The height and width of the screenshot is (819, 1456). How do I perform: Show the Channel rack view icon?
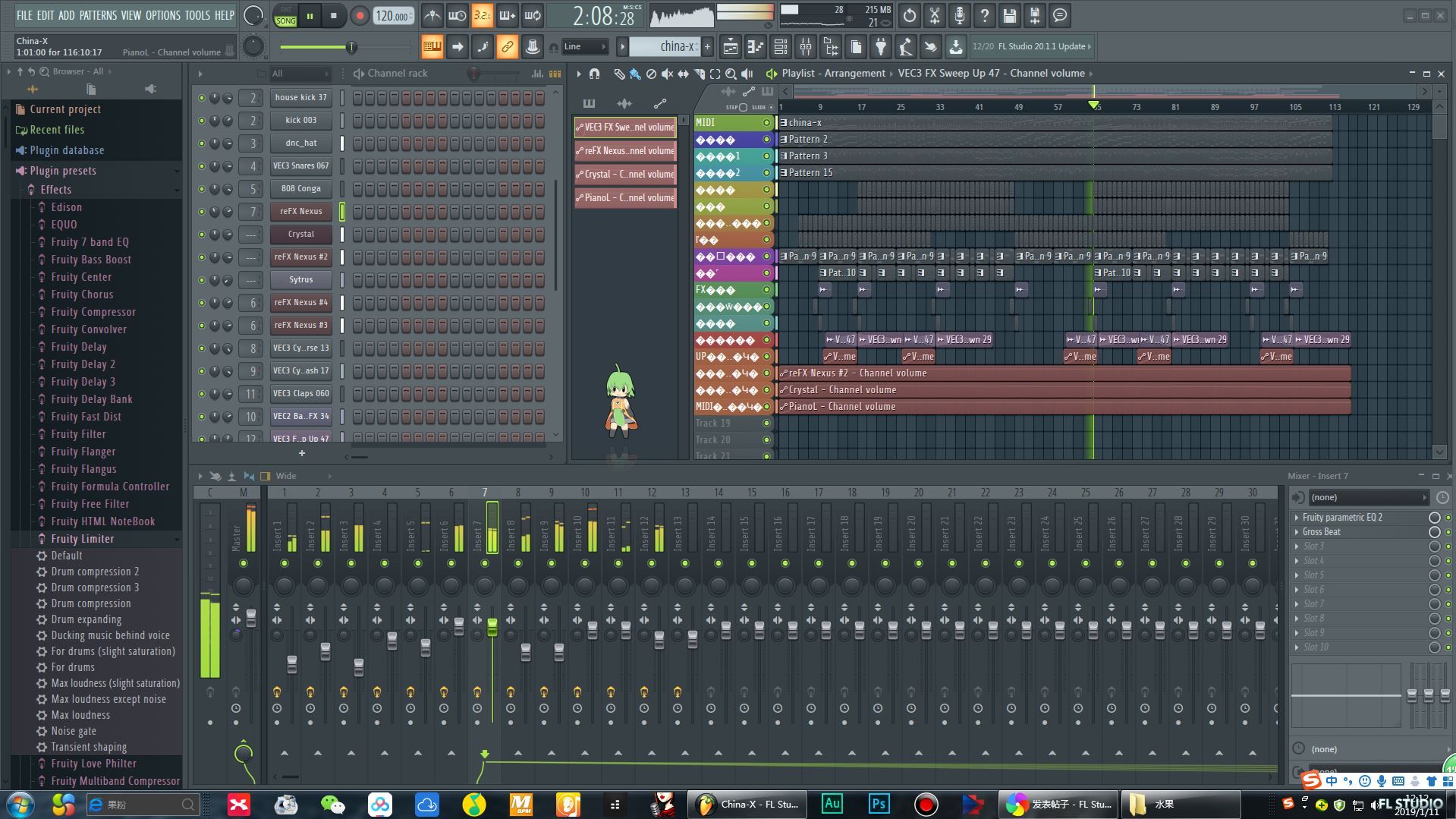[x=781, y=47]
